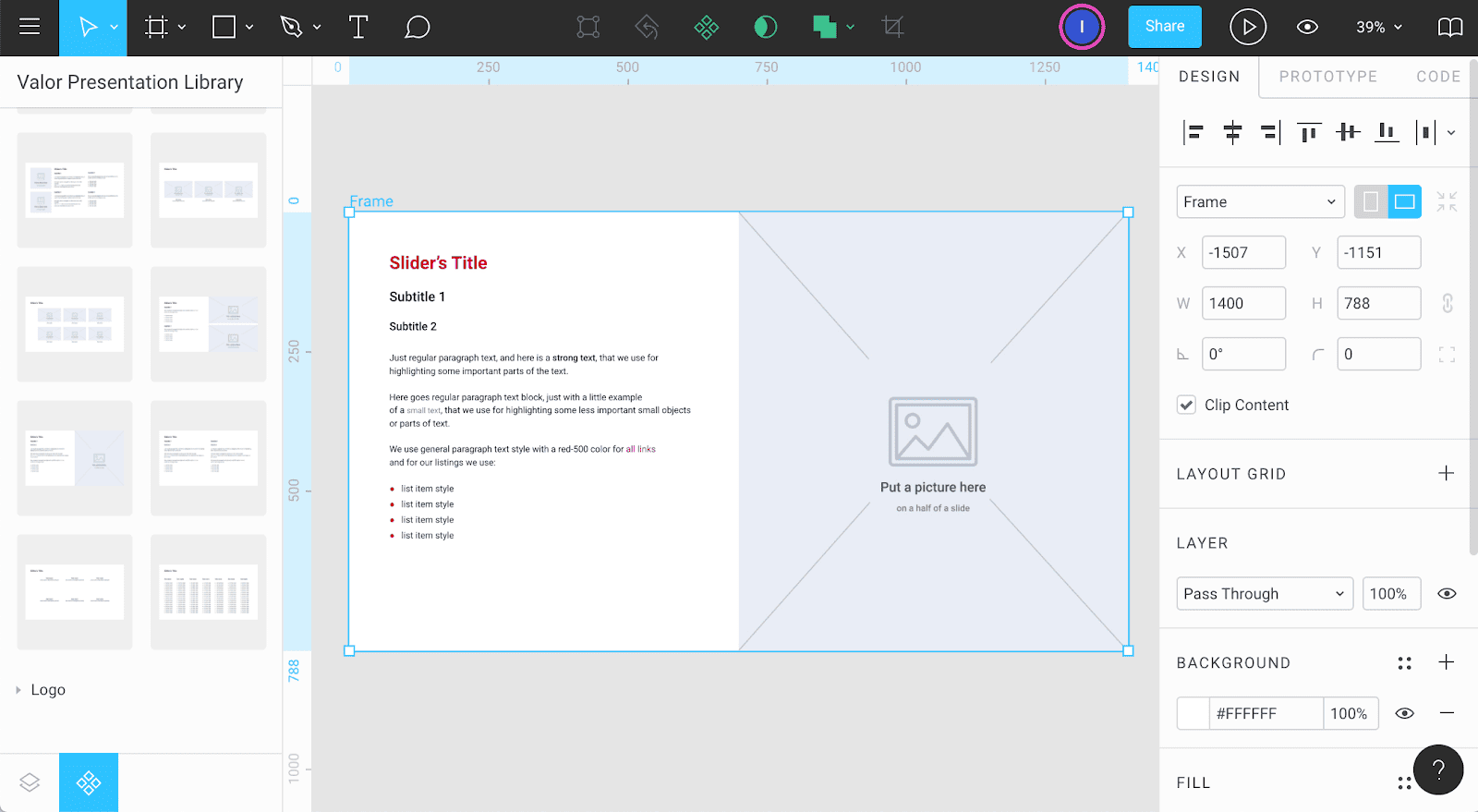Click the width input field showing 1400
Image resolution: width=1478 pixels, height=812 pixels.
pos(1242,303)
